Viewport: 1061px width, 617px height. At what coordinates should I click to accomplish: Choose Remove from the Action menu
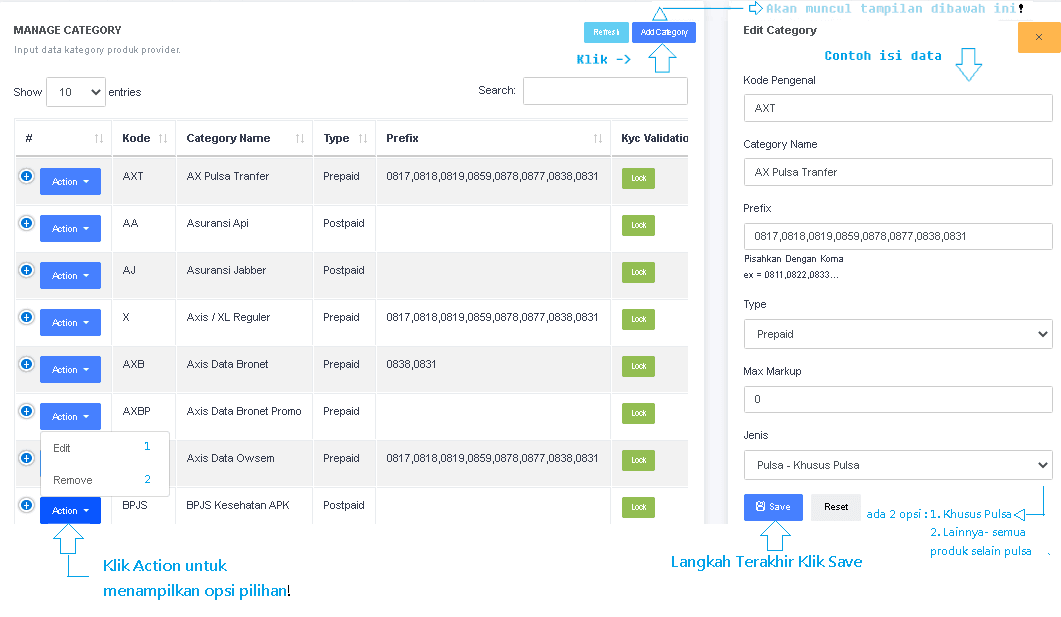pos(72,480)
